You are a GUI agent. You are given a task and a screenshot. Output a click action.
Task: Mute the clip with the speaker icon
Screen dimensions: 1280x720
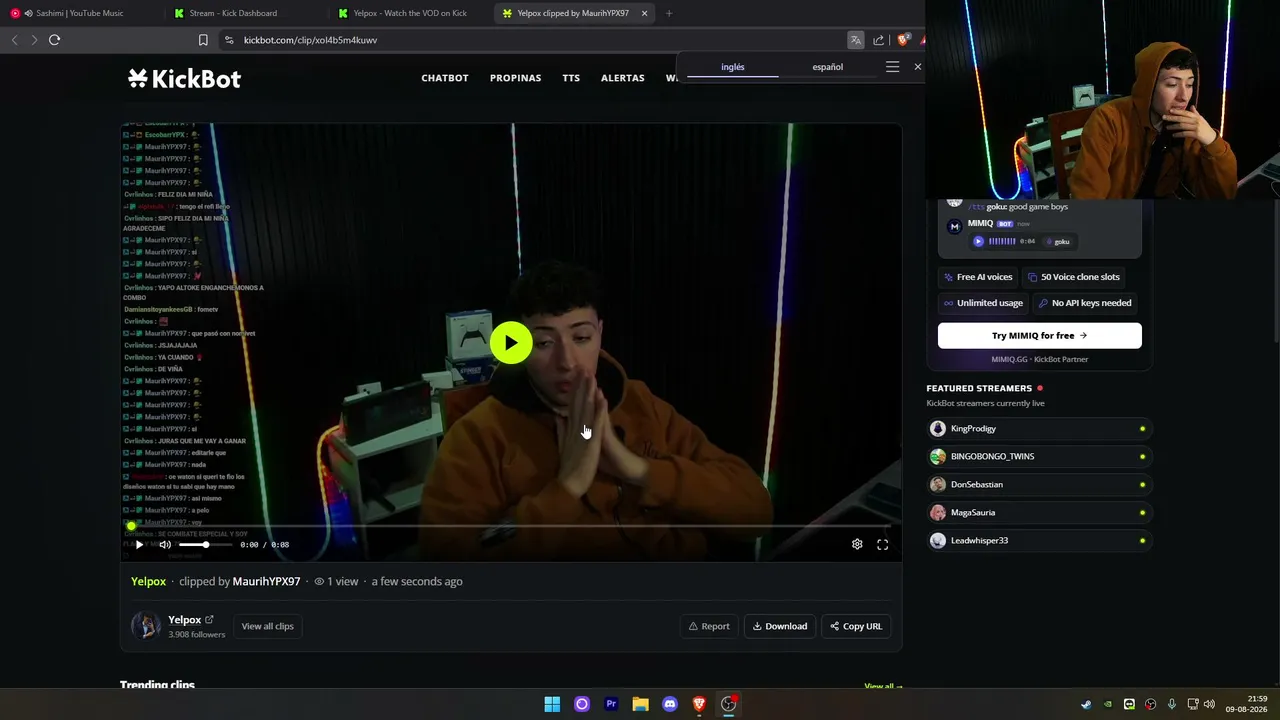point(165,545)
